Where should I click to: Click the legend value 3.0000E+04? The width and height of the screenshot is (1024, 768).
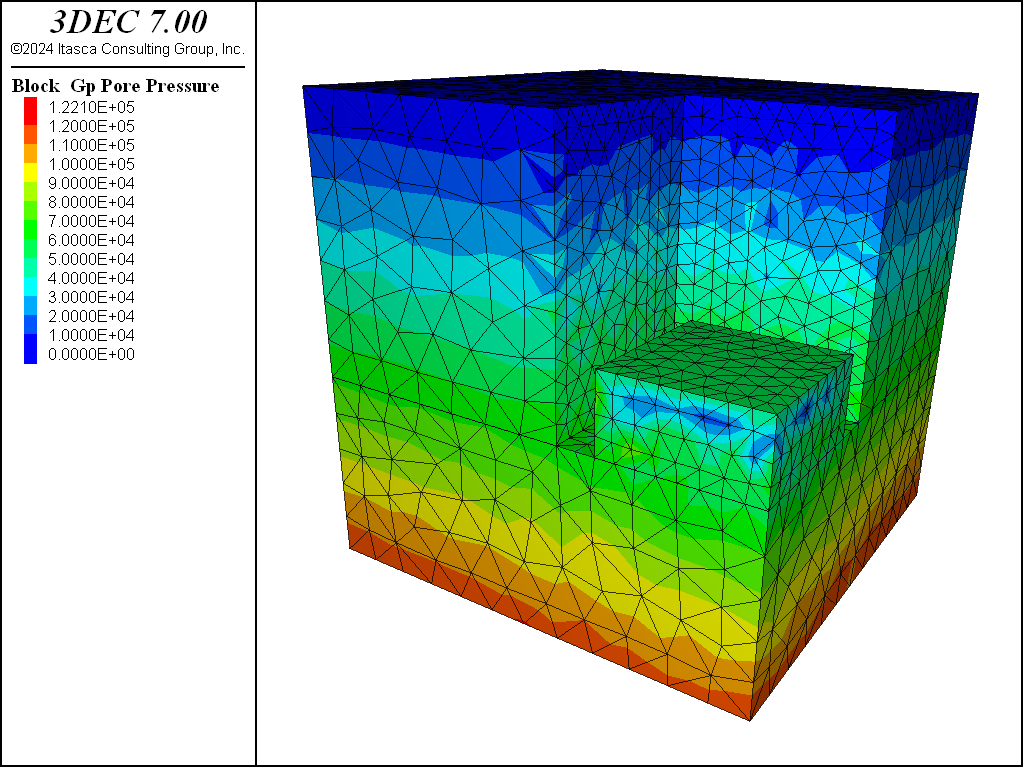(91, 297)
